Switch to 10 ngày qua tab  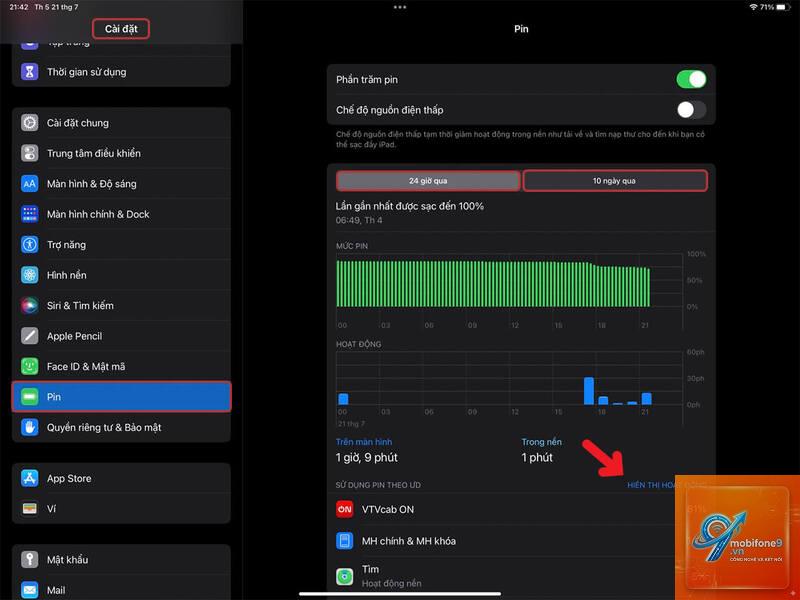pyautogui.click(x=615, y=181)
